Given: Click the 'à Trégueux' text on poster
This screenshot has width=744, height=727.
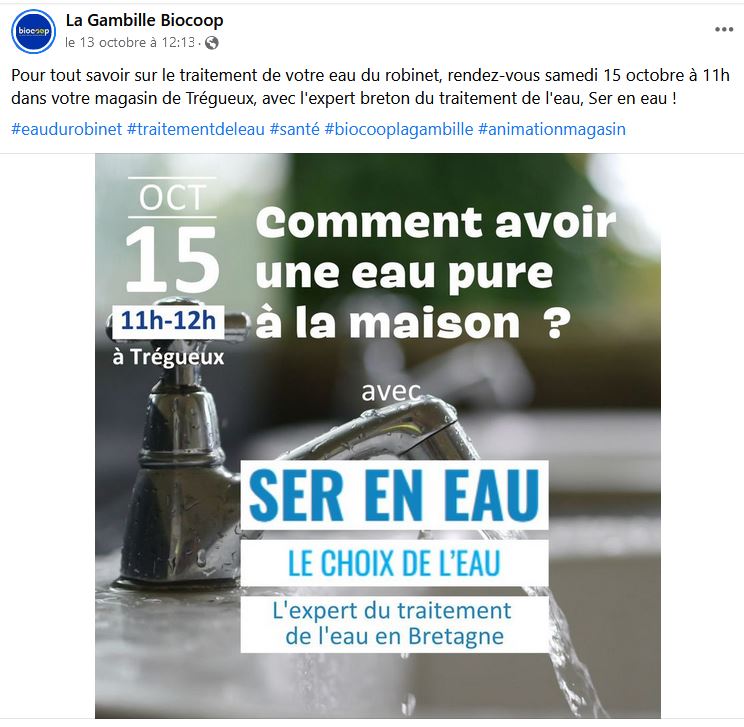Looking at the screenshot, I should tap(168, 357).
